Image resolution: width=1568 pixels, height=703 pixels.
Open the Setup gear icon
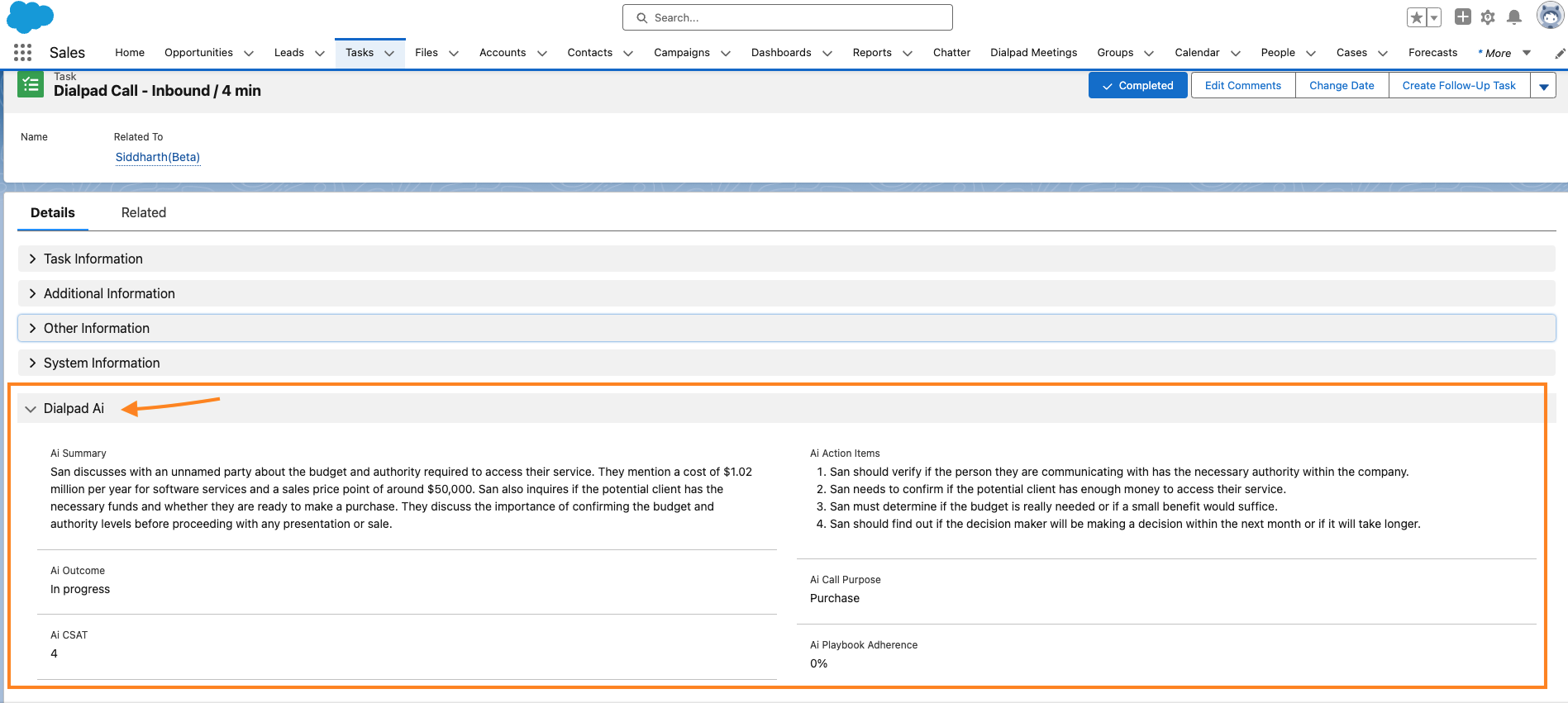pos(1488,17)
